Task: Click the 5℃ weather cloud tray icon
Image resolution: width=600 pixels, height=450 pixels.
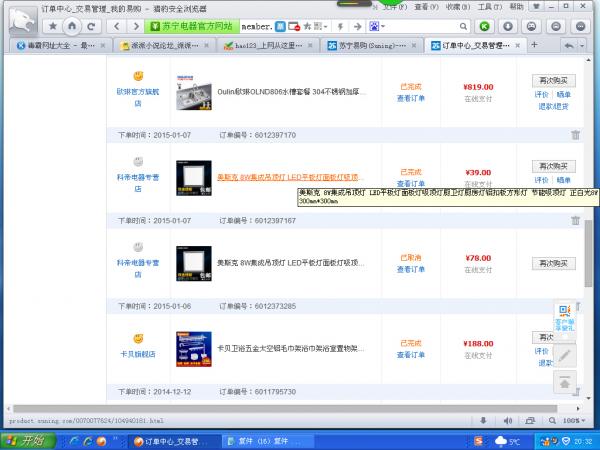Action: pyautogui.click(x=507, y=441)
